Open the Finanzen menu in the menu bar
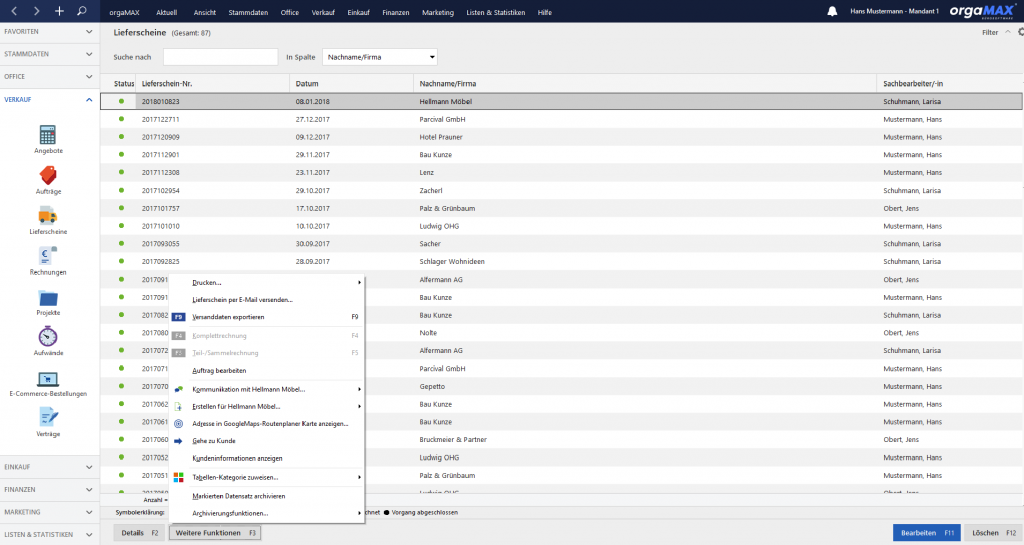The height and width of the screenshot is (545, 1024). (x=396, y=12)
